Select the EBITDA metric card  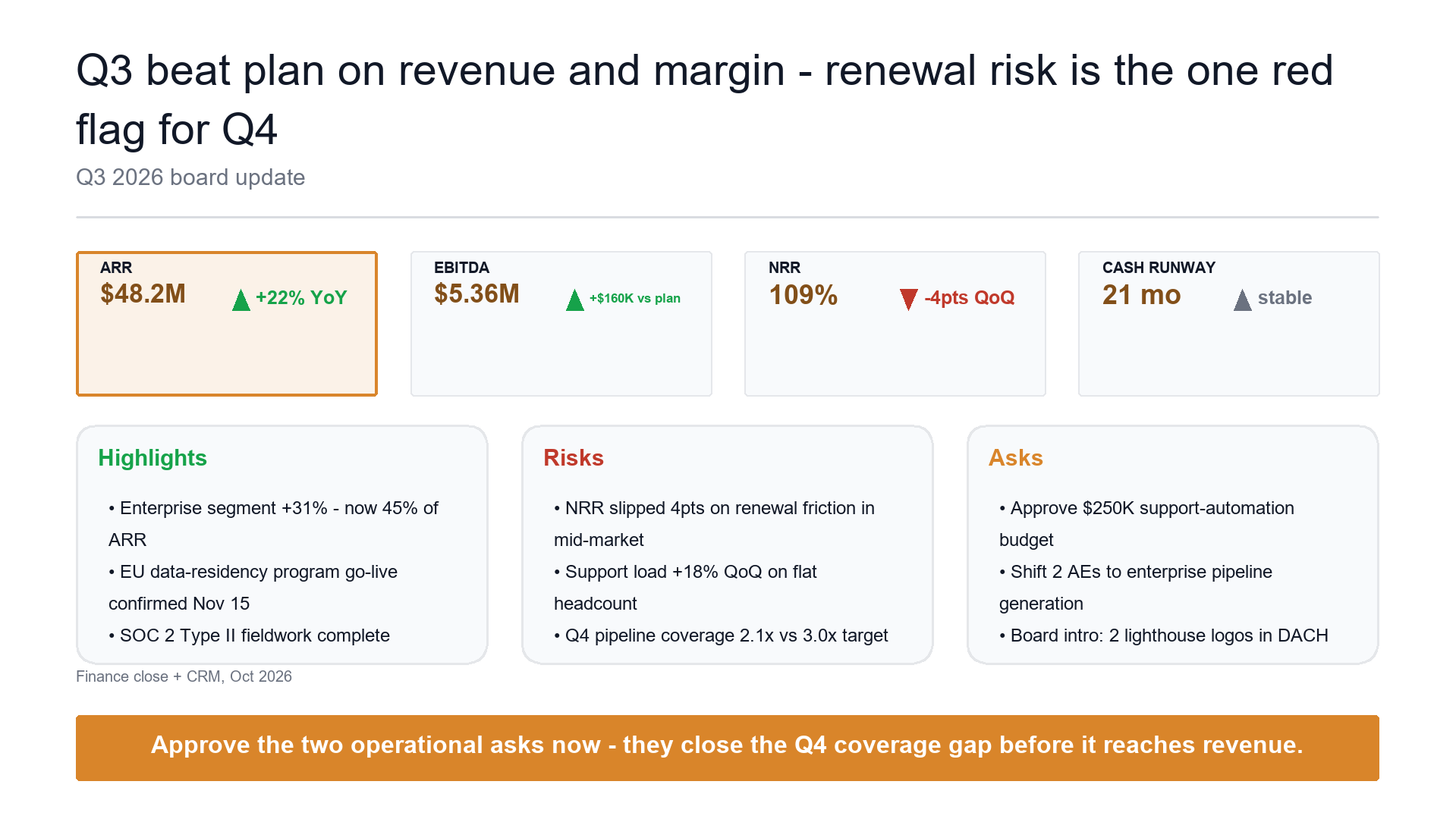[561, 324]
